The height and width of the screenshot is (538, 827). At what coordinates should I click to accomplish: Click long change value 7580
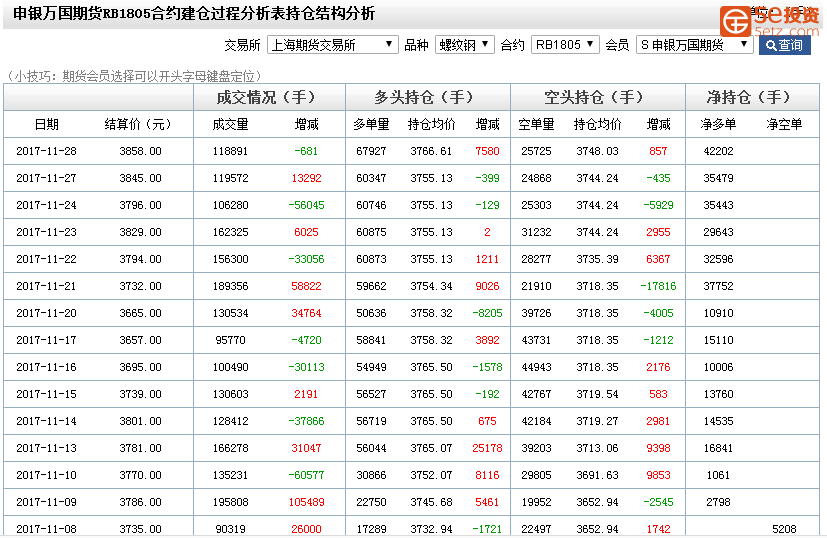tap(487, 151)
